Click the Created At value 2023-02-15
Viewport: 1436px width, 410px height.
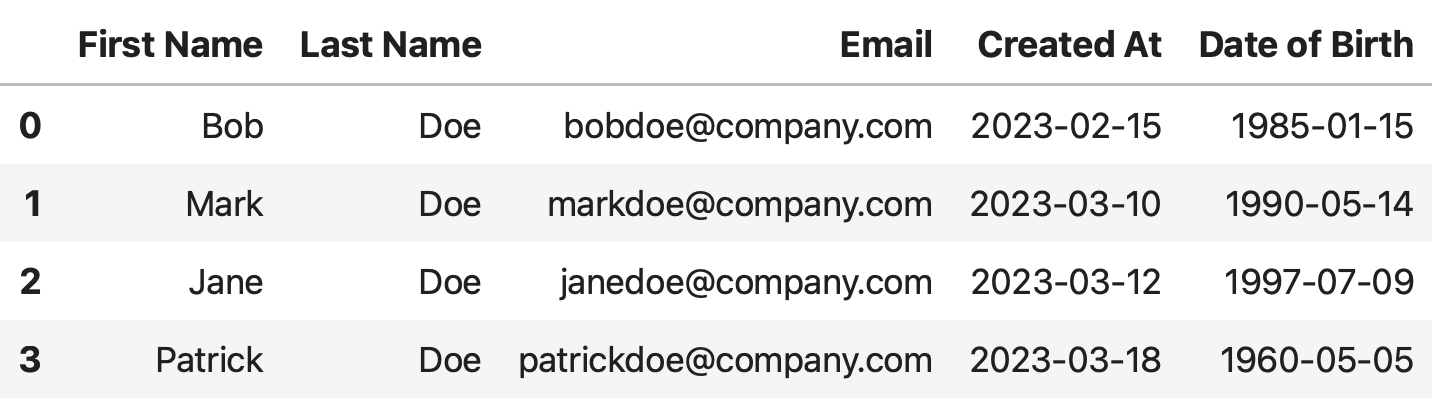(x=1066, y=126)
